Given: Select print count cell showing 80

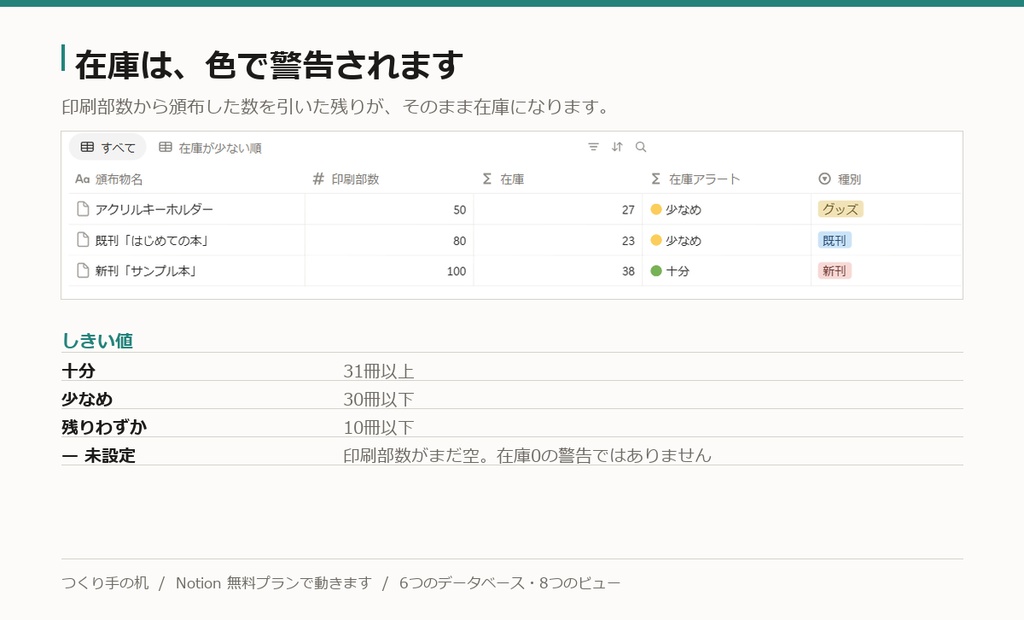Looking at the screenshot, I should pos(389,240).
